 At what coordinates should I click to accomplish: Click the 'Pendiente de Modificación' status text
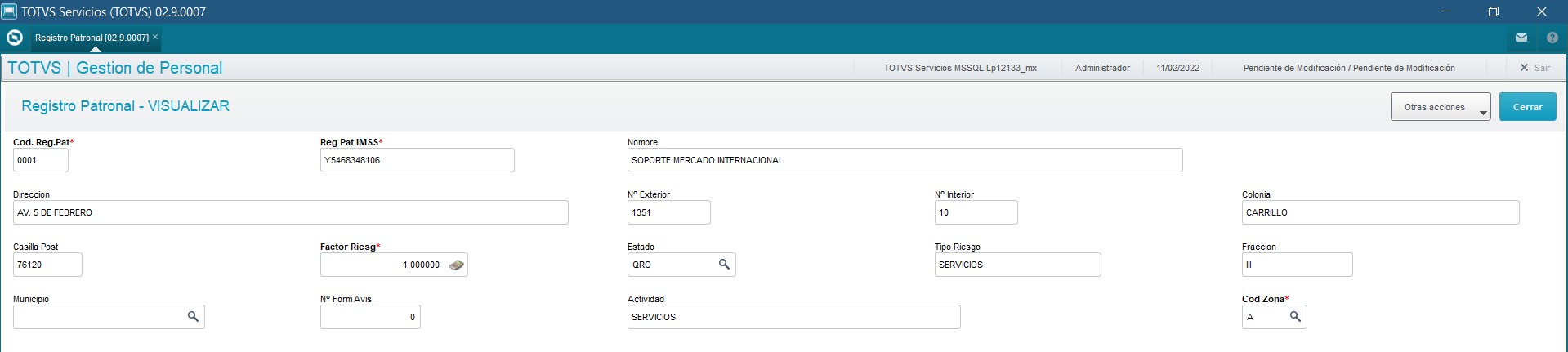1349,68
